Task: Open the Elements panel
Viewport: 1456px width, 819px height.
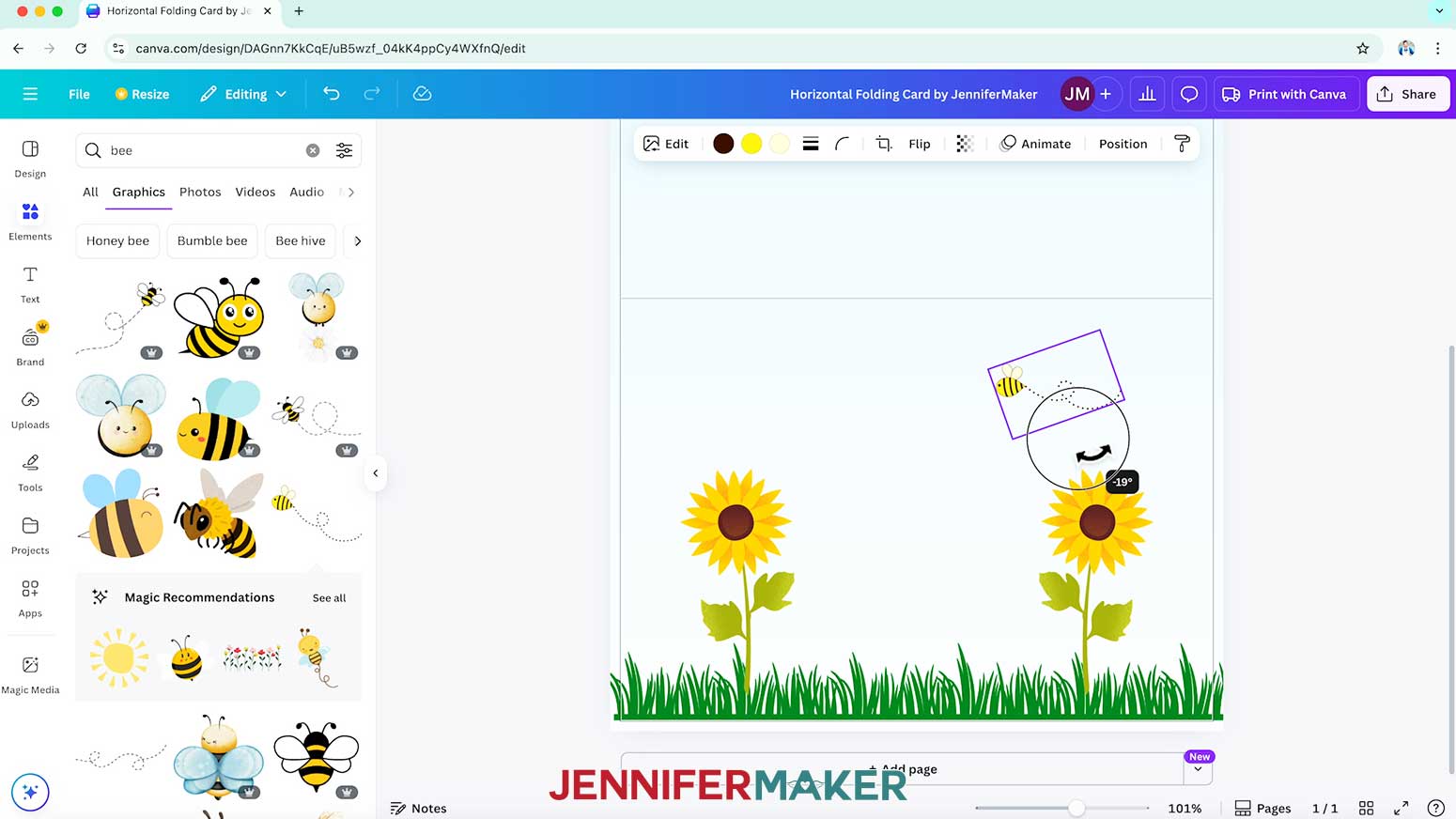Action: (x=30, y=222)
